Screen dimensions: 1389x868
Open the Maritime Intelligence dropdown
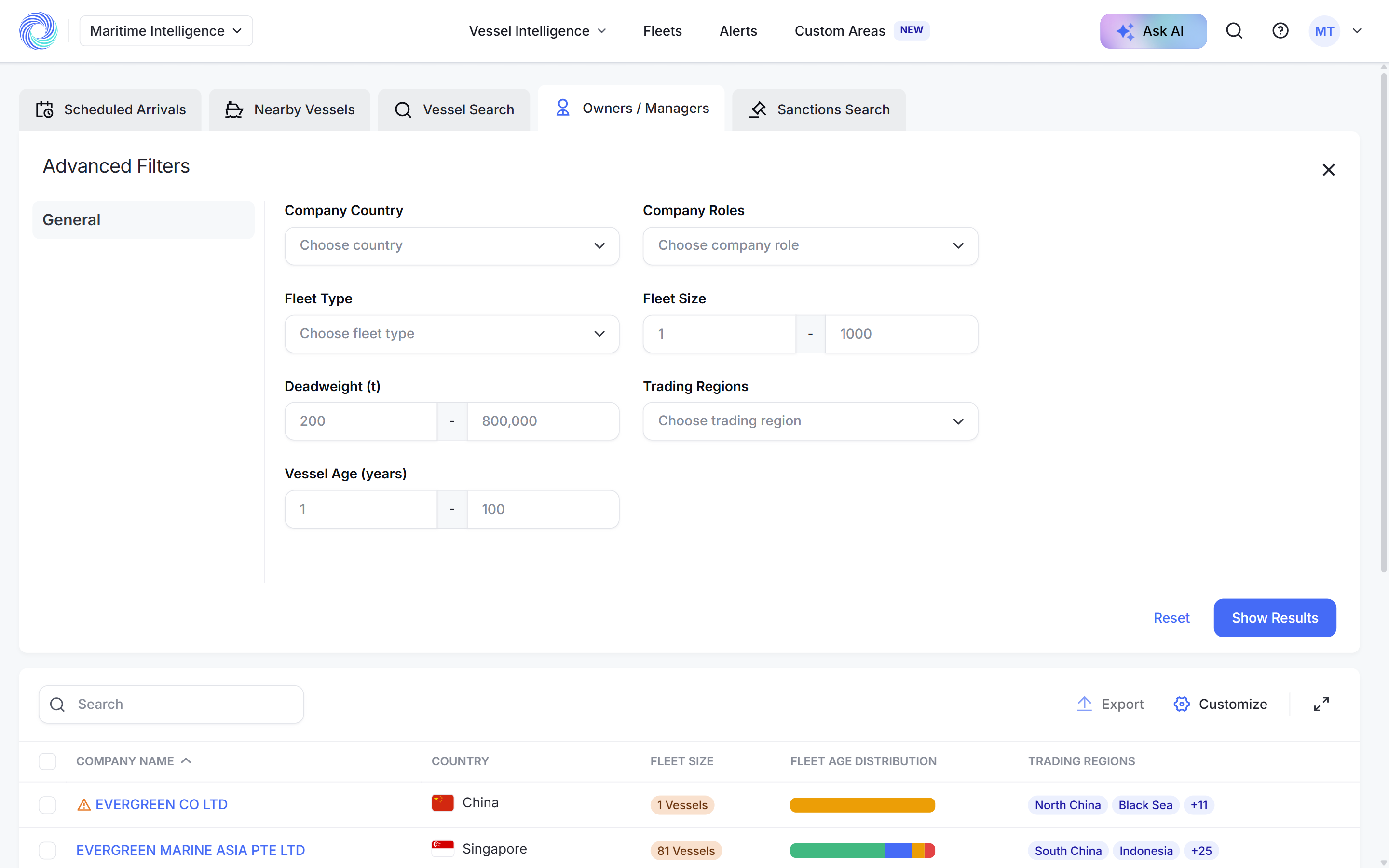[x=166, y=31]
